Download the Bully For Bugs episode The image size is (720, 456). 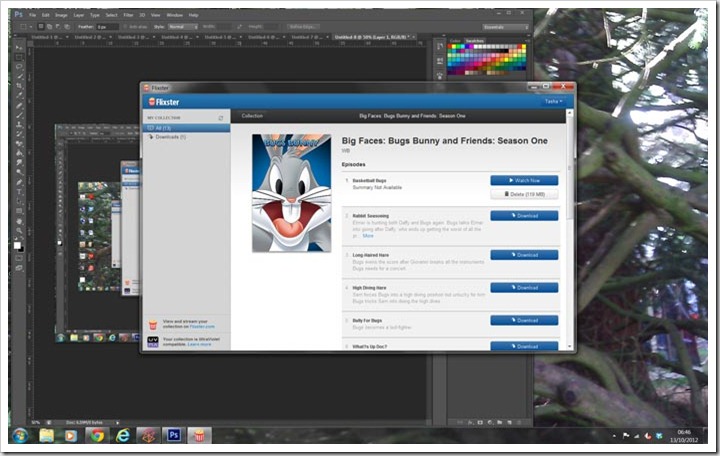(x=524, y=320)
